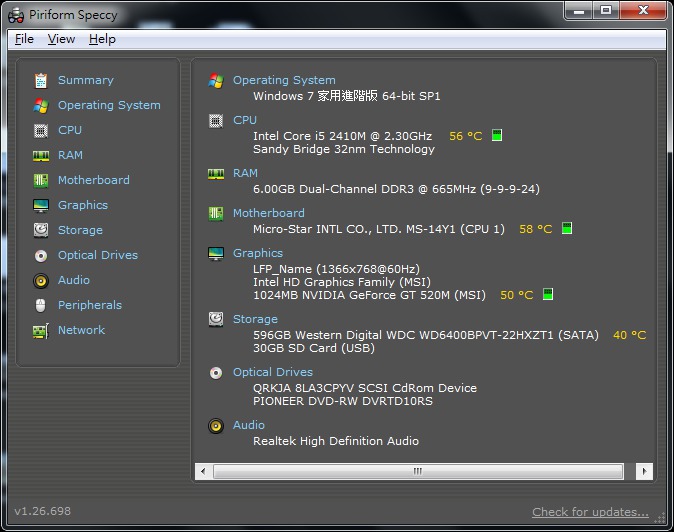674x532 pixels.
Task: Switch to the CPU section in sidebar
Action: 70,130
